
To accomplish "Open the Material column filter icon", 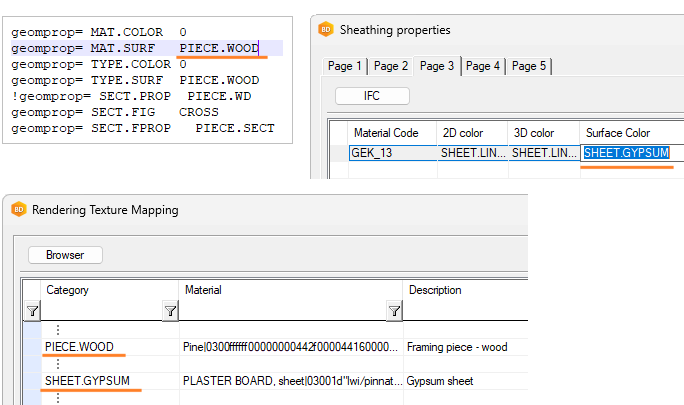I will point(394,312).
